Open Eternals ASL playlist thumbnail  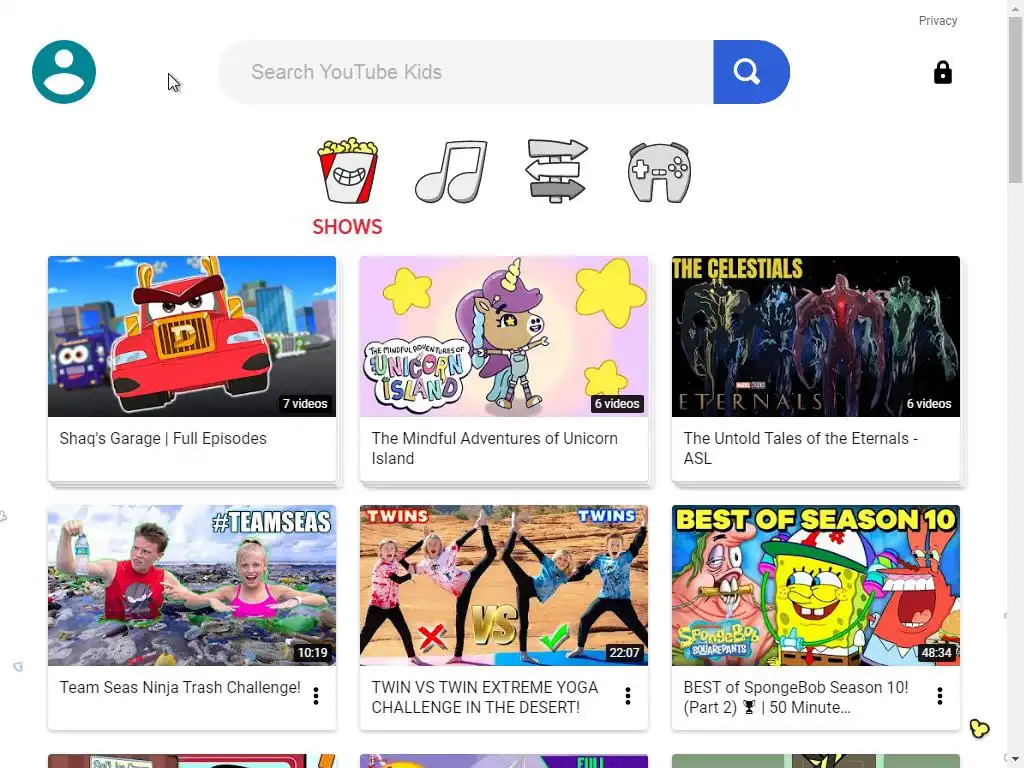coord(816,336)
